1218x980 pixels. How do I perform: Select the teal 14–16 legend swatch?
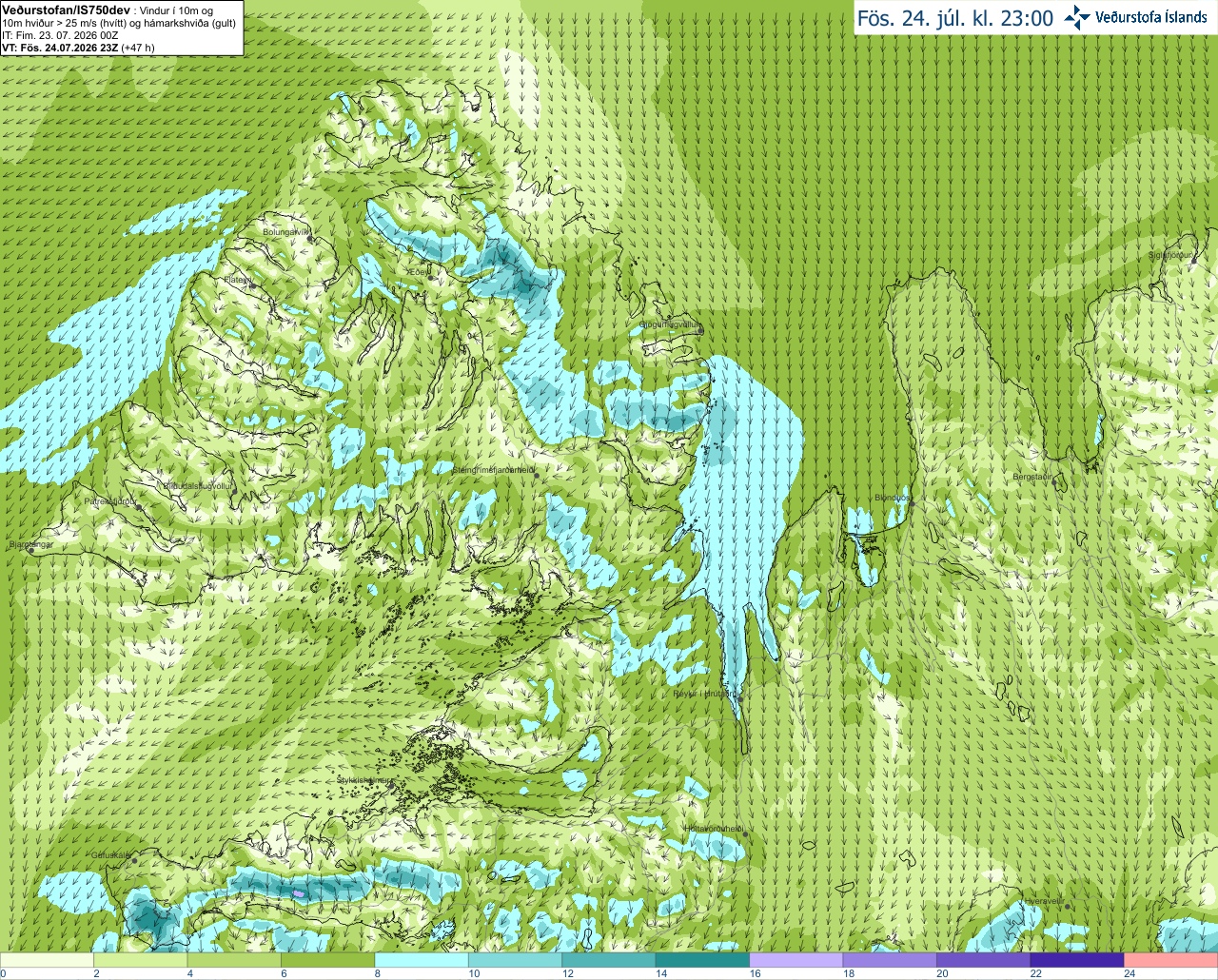702,960
